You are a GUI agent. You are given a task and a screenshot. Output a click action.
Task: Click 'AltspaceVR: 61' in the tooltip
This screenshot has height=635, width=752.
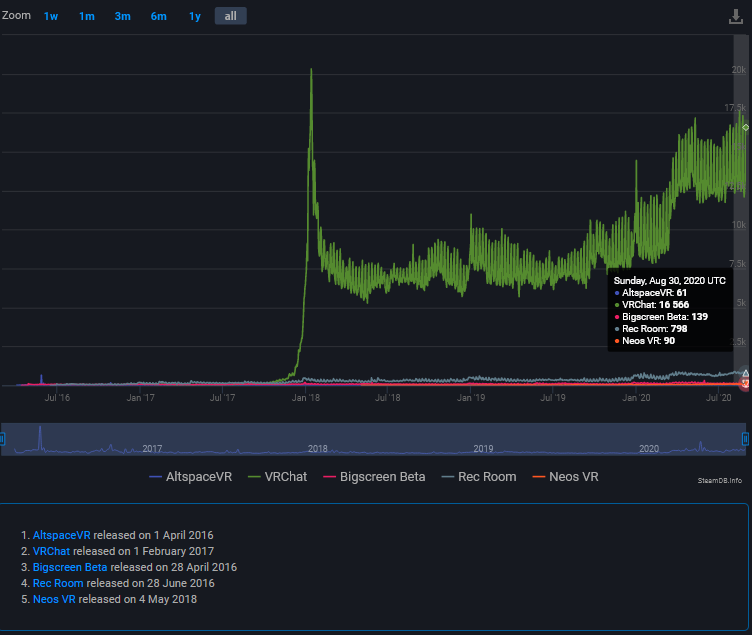click(654, 293)
